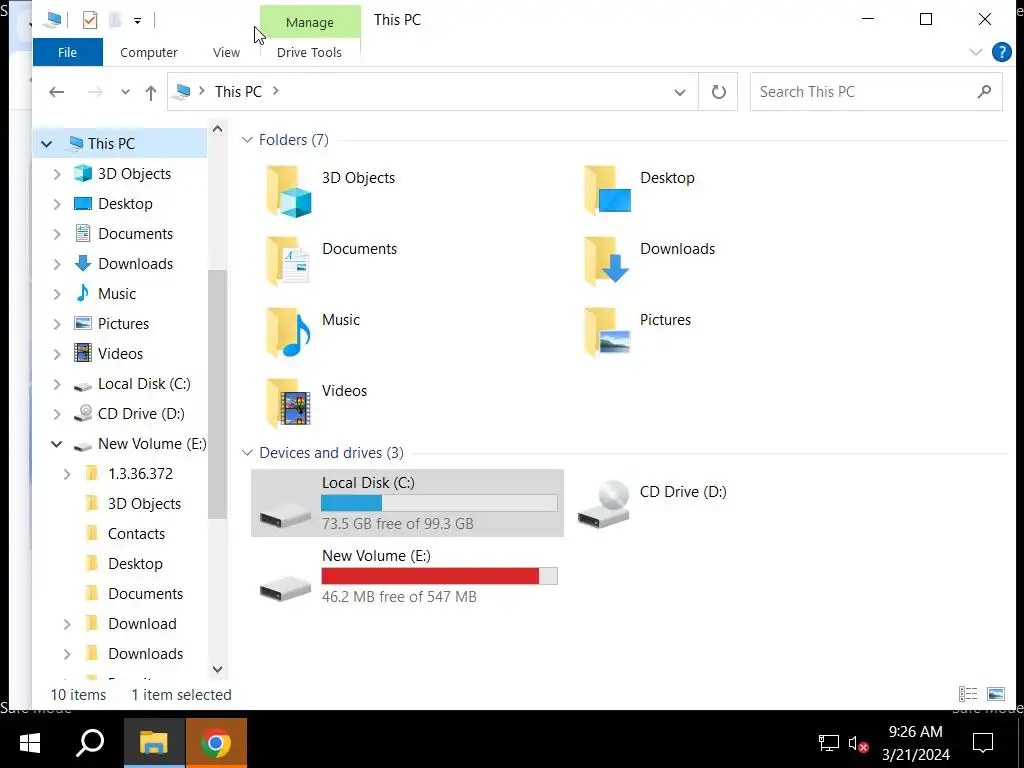Open Google Chrome from the taskbar

[x=216, y=743]
